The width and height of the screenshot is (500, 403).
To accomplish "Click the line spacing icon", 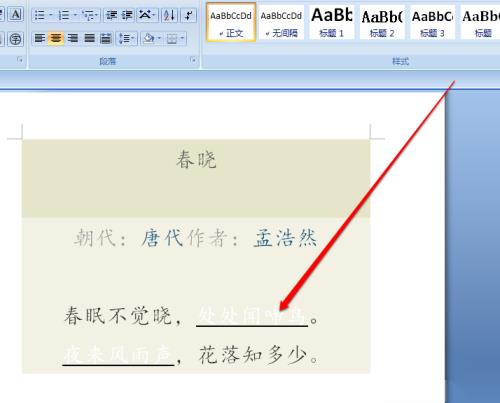I will pyautogui.click(x=124, y=39).
